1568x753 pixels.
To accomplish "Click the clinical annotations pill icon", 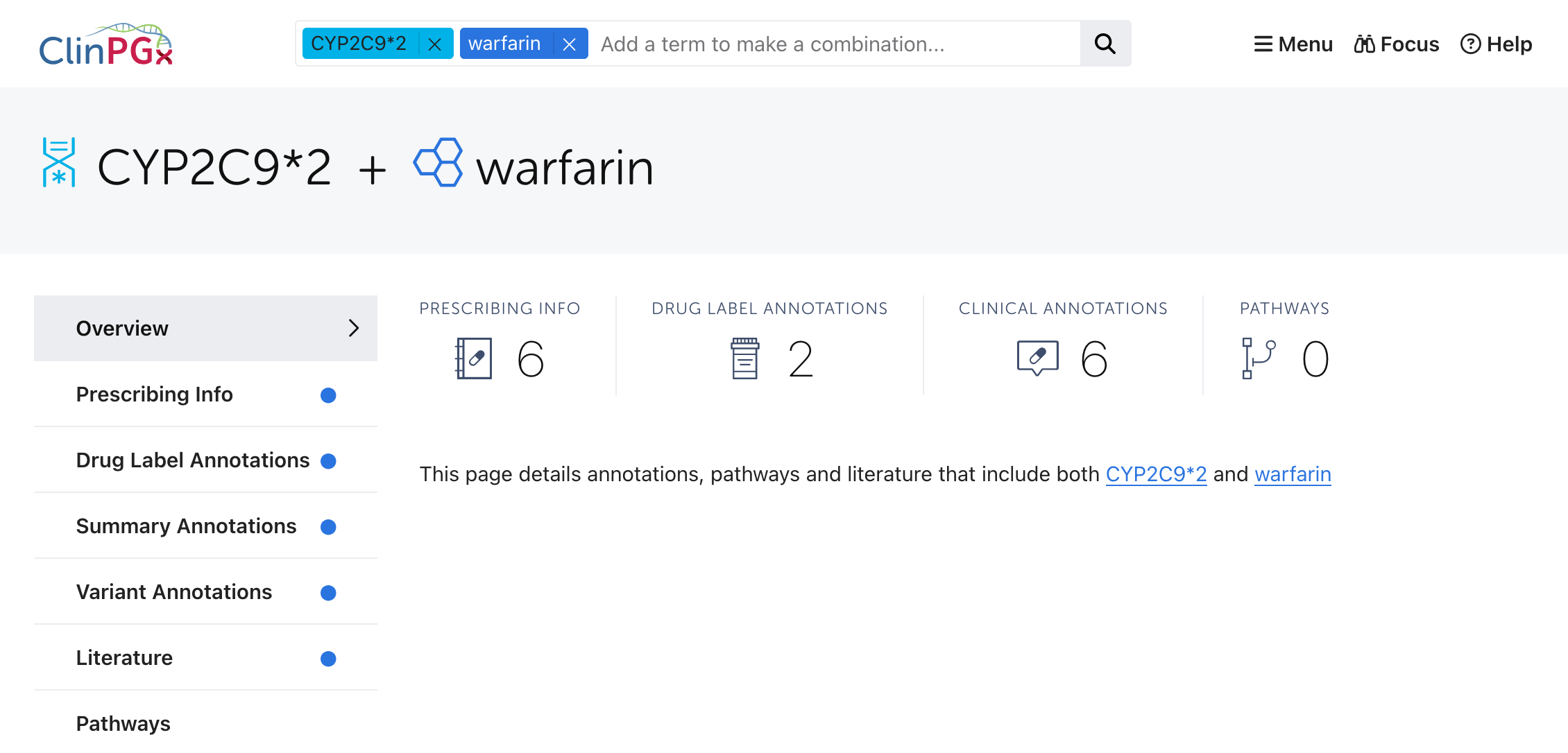I will (x=1037, y=358).
